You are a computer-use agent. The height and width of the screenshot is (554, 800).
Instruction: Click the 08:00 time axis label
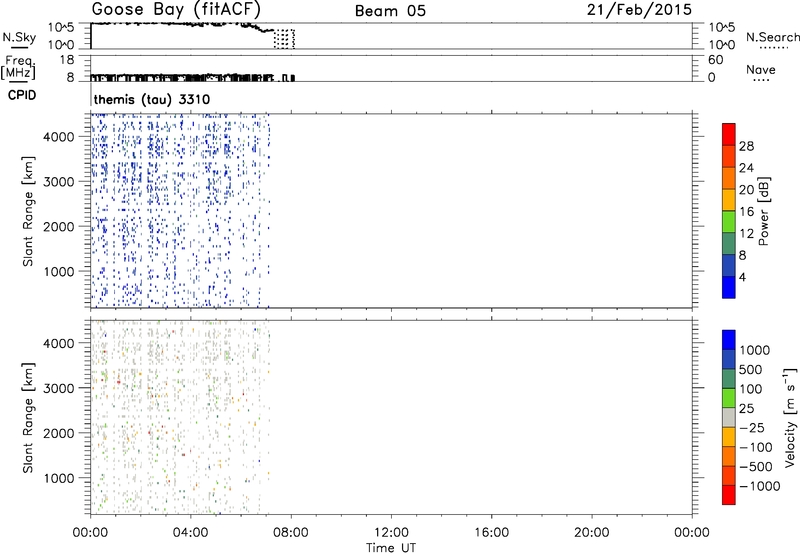click(x=291, y=533)
